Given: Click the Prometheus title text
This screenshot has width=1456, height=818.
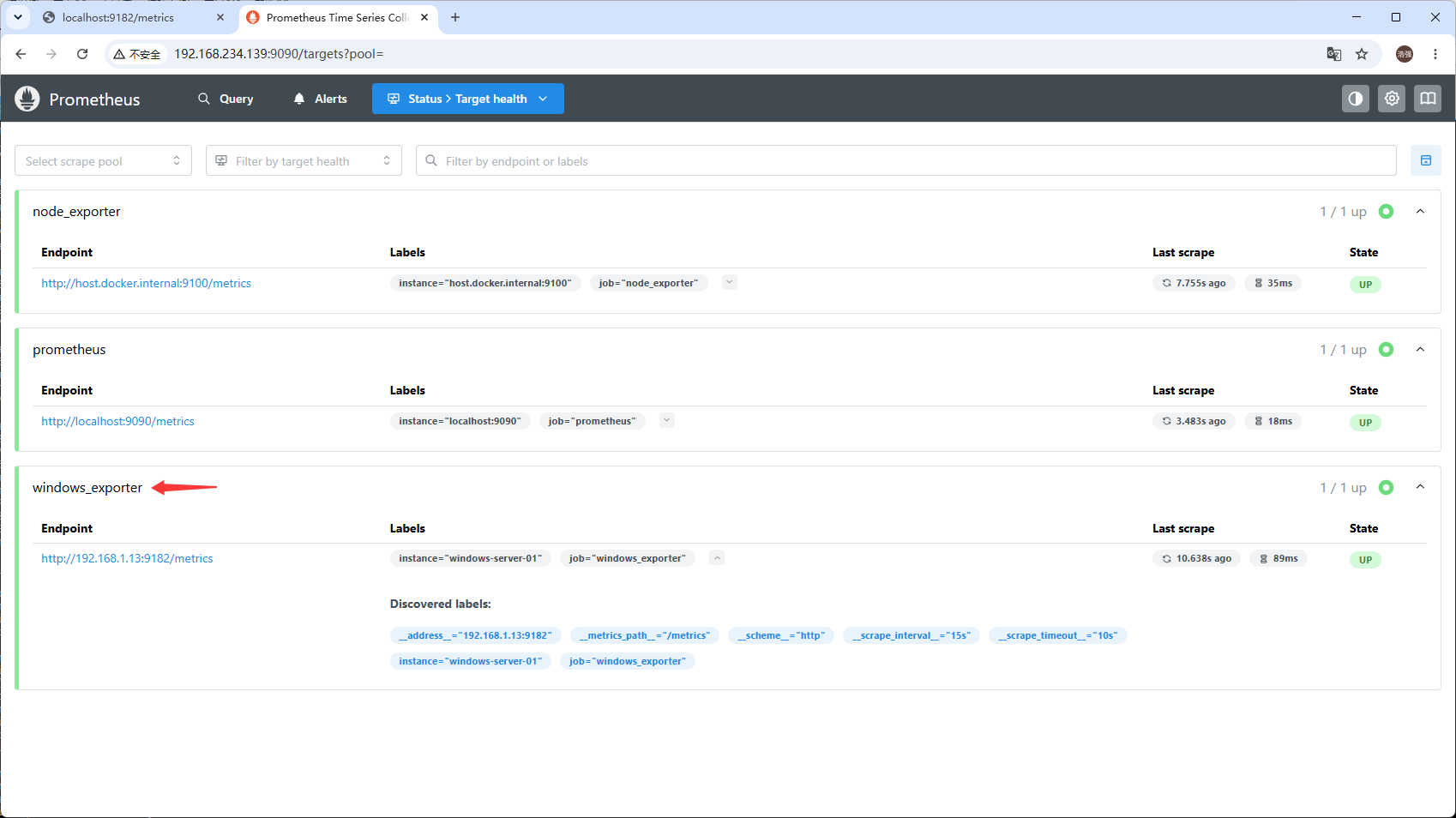Looking at the screenshot, I should [94, 99].
